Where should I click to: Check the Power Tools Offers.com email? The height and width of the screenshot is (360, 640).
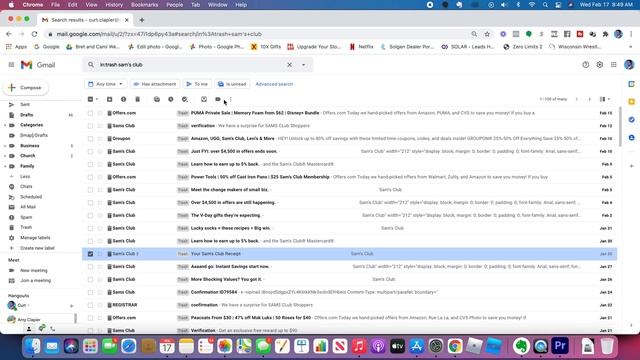click(90, 177)
